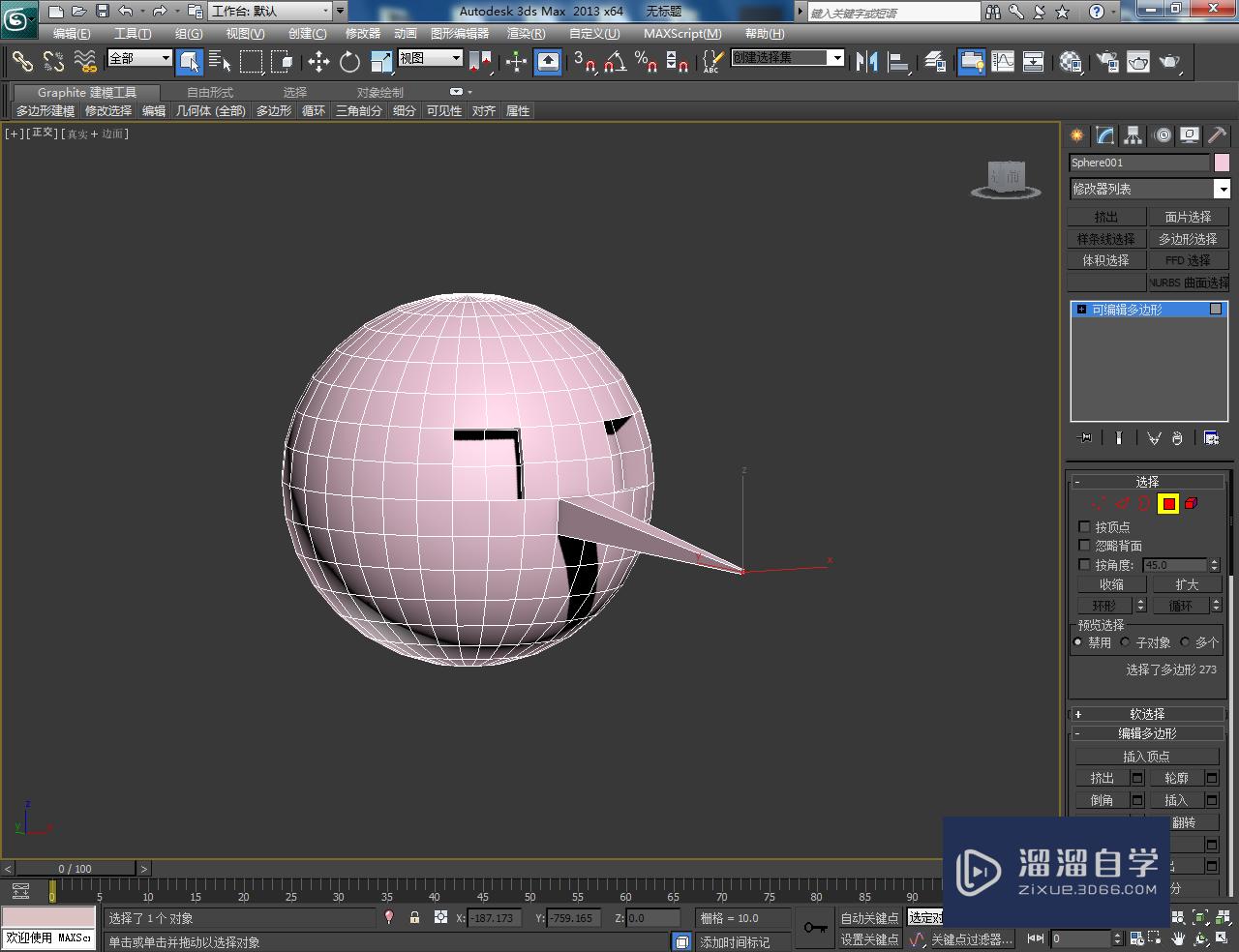Image resolution: width=1239 pixels, height=952 pixels.
Task: Select the 多个 preview radio option
Action: click(1185, 642)
